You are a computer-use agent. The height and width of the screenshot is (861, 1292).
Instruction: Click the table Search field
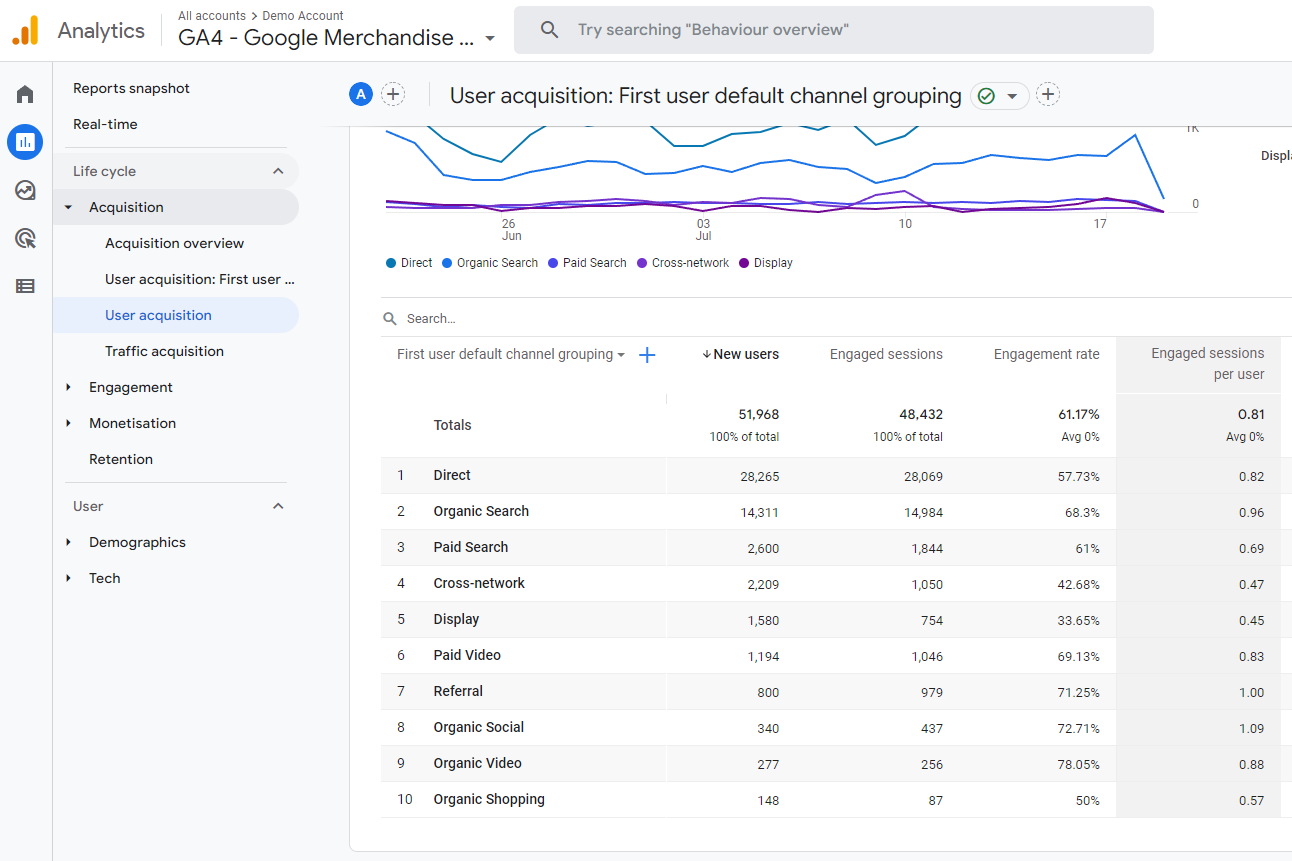tap(600, 319)
